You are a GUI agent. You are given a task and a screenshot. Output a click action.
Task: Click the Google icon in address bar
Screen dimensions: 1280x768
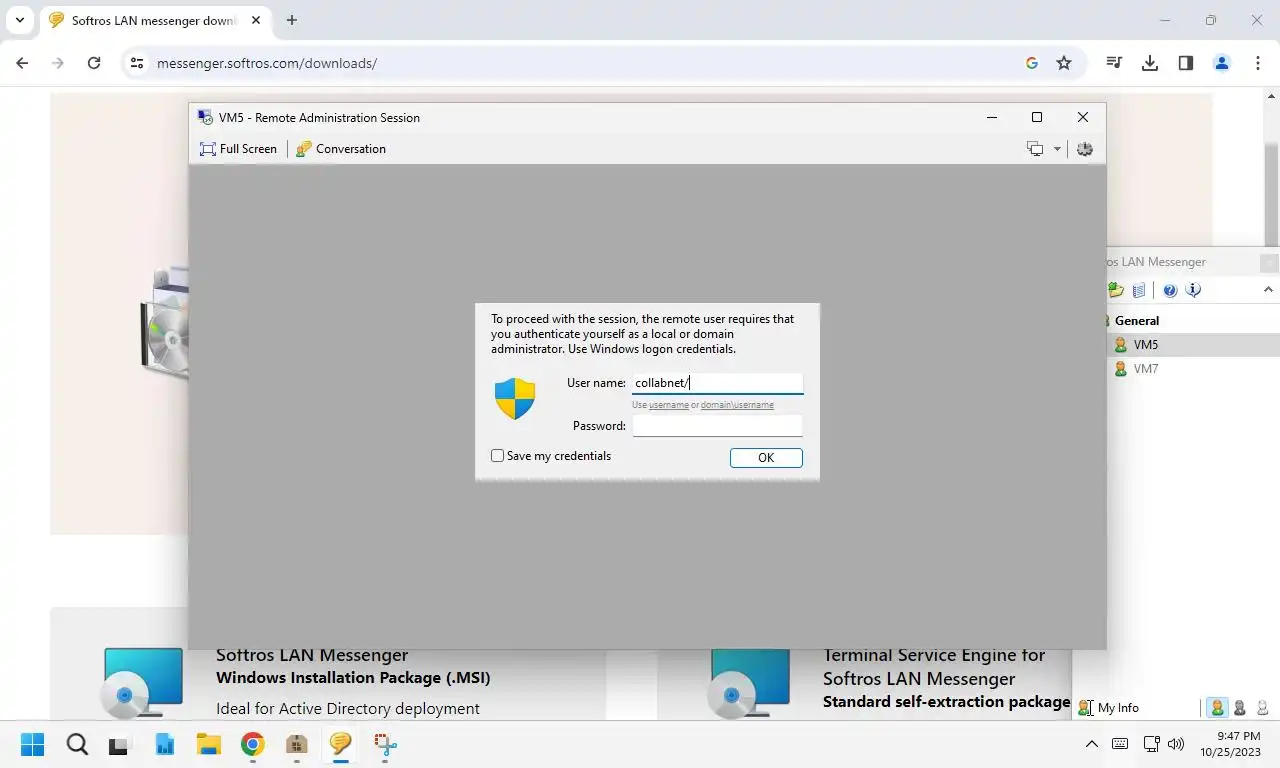tap(1032, 63)
